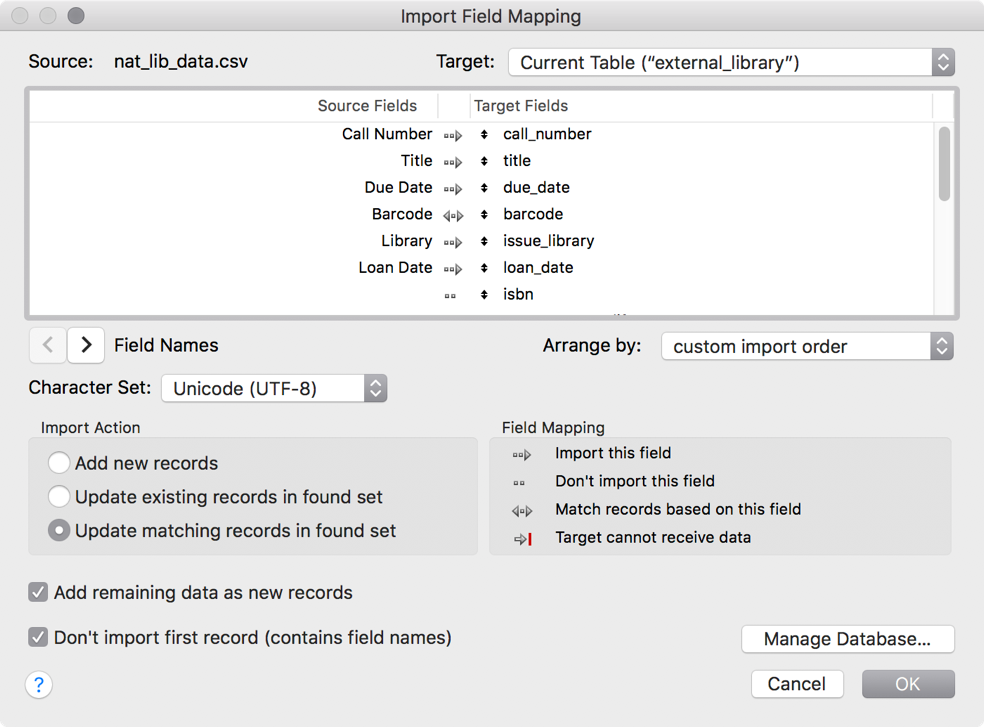Click import arrow for Library to issue_library
Screen dimensions: 984x727
[x=452, y=242]
